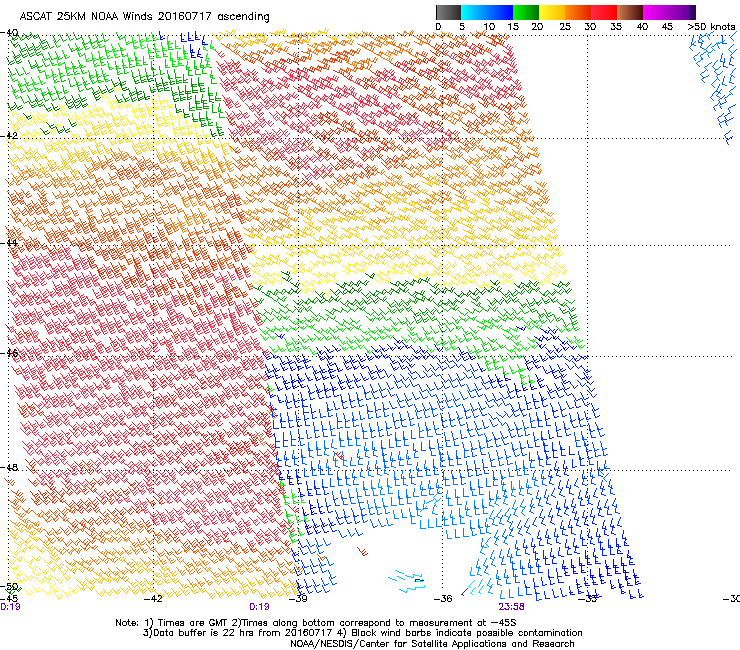Click the cyan-to-blue 5–15 knots color segment
Image resolution: width=740 pixels, height=650 pixels.
[x=487, y=12]
